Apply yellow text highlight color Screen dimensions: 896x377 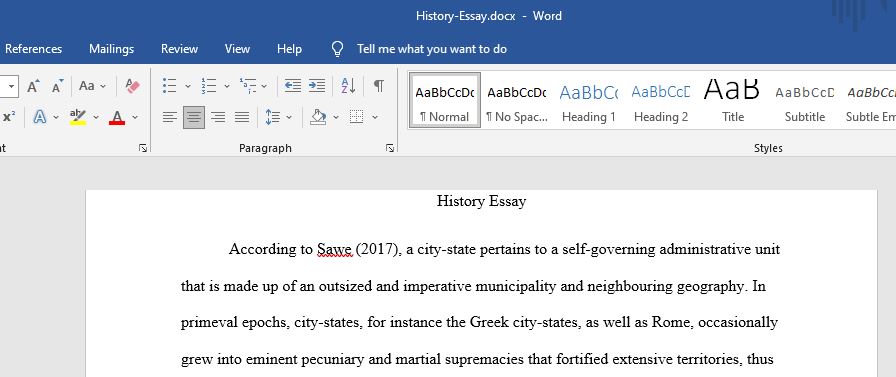click(78, 117)
